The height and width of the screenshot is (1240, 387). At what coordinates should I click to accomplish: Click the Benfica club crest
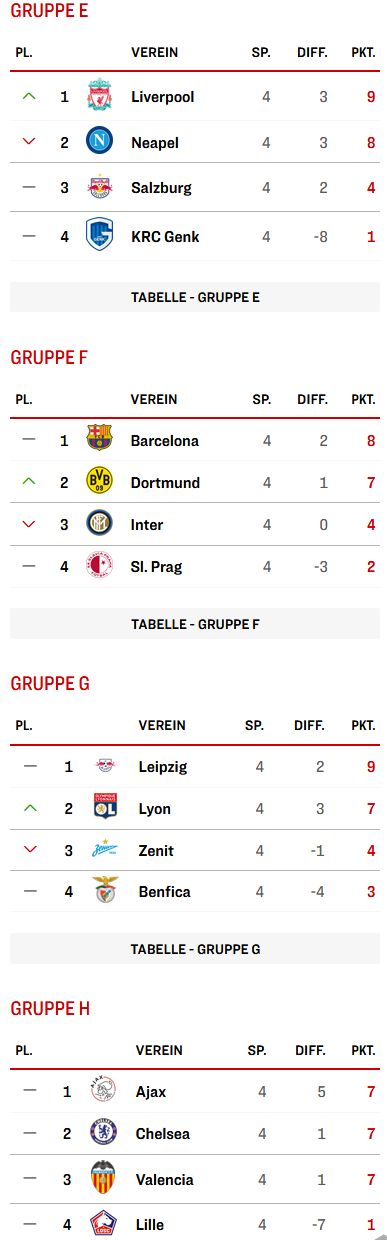tap(106, 890)
